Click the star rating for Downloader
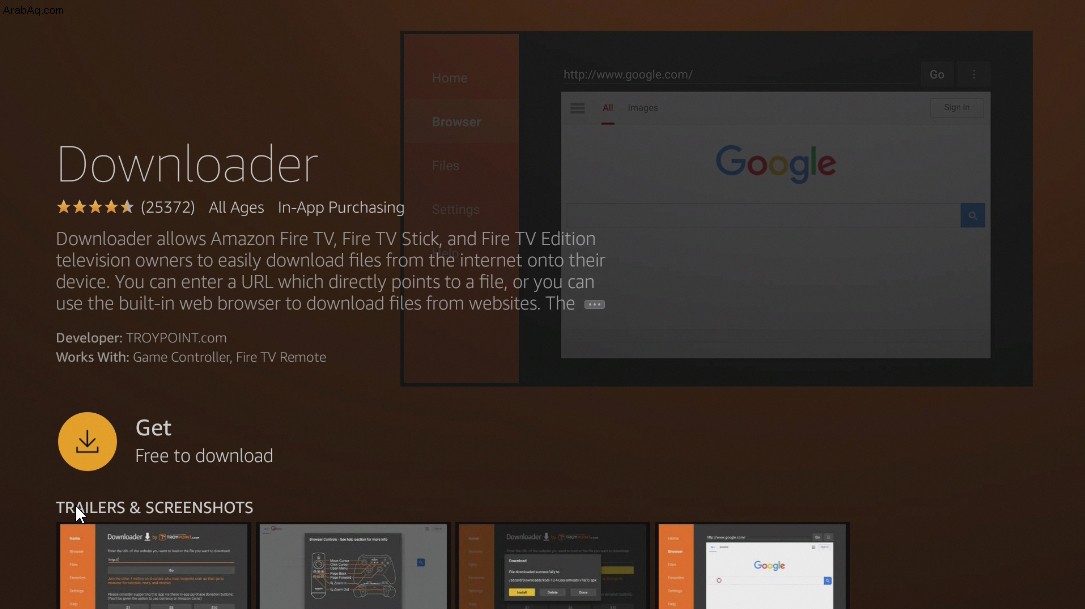The width and height of the screenshot is (1085, 609). coord(95,207)
